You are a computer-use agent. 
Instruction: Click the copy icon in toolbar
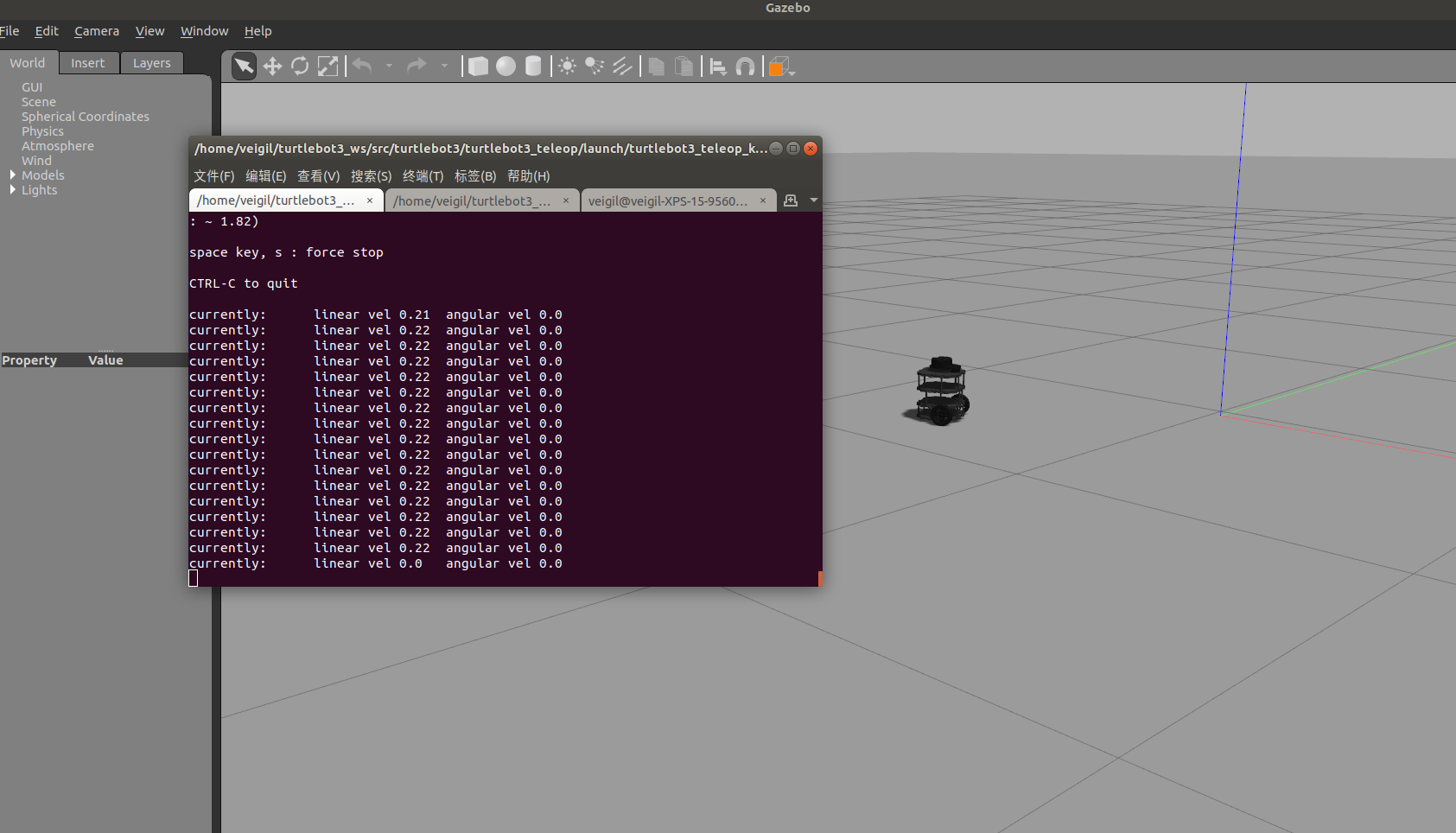point(657,67)
